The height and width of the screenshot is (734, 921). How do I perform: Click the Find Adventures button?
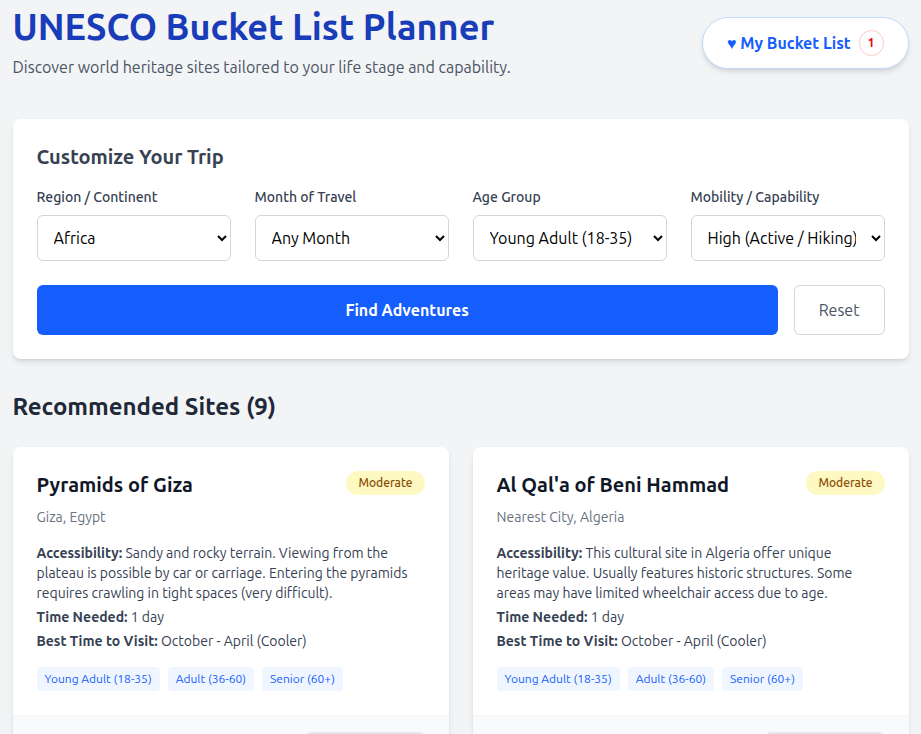pyautogui.click(x=407, y=310)
